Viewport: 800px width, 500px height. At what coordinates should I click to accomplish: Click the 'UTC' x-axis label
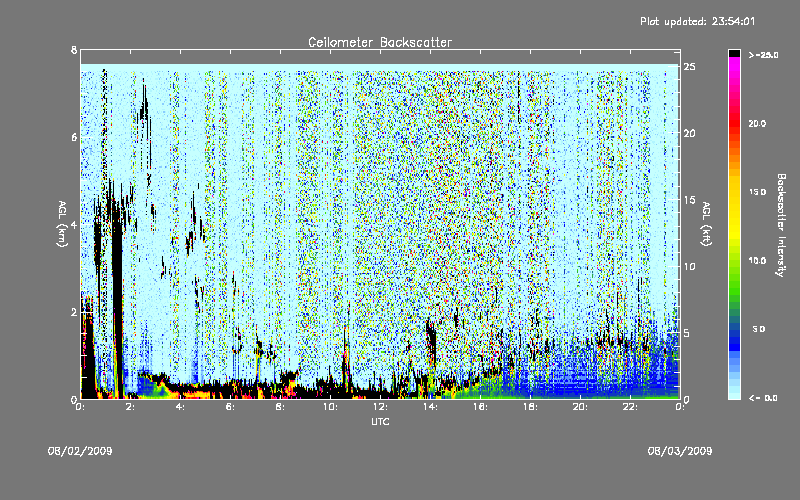click(380, 421)
